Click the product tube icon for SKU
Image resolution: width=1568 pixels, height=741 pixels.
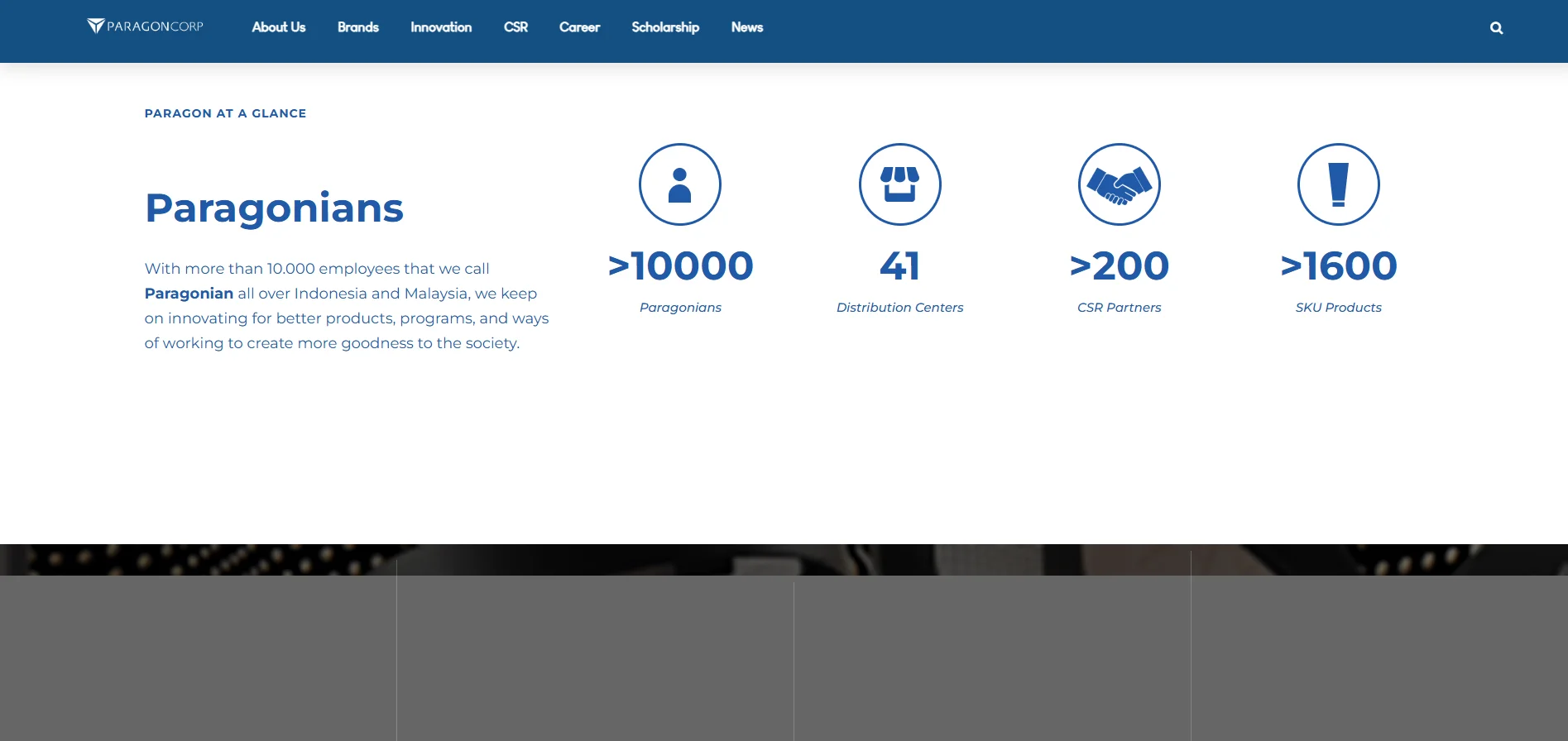1338,184
